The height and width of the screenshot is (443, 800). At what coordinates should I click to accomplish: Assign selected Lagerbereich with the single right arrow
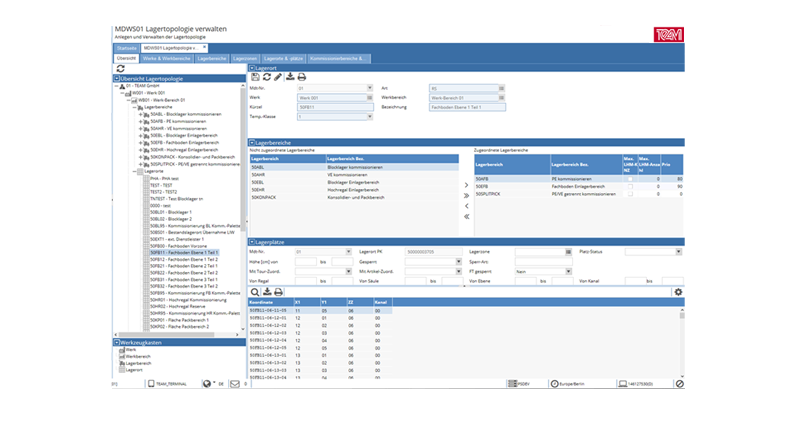tap(466, 185)
